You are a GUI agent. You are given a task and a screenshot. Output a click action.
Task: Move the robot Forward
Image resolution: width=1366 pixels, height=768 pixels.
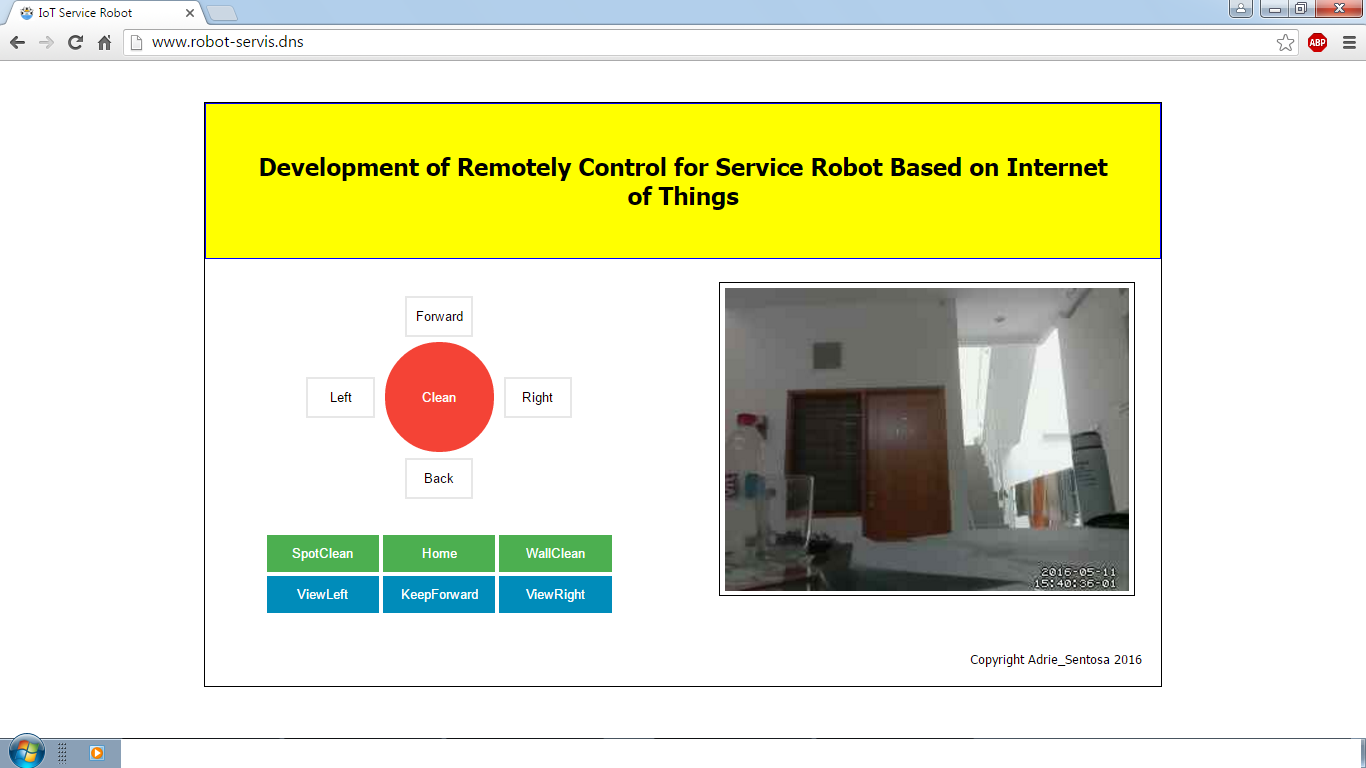click(439, 316)
